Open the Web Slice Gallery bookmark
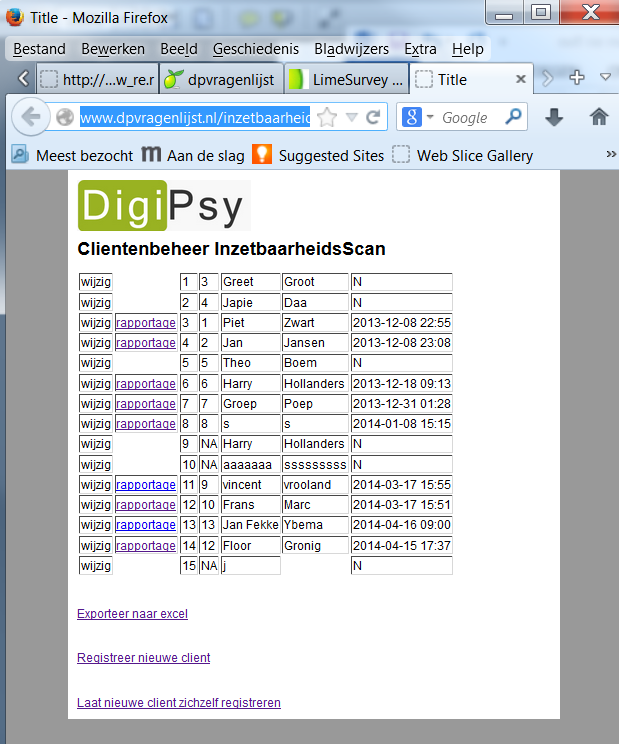Image resolution: width=619 pixels, height=744 pixels. [x=462, y=156]
